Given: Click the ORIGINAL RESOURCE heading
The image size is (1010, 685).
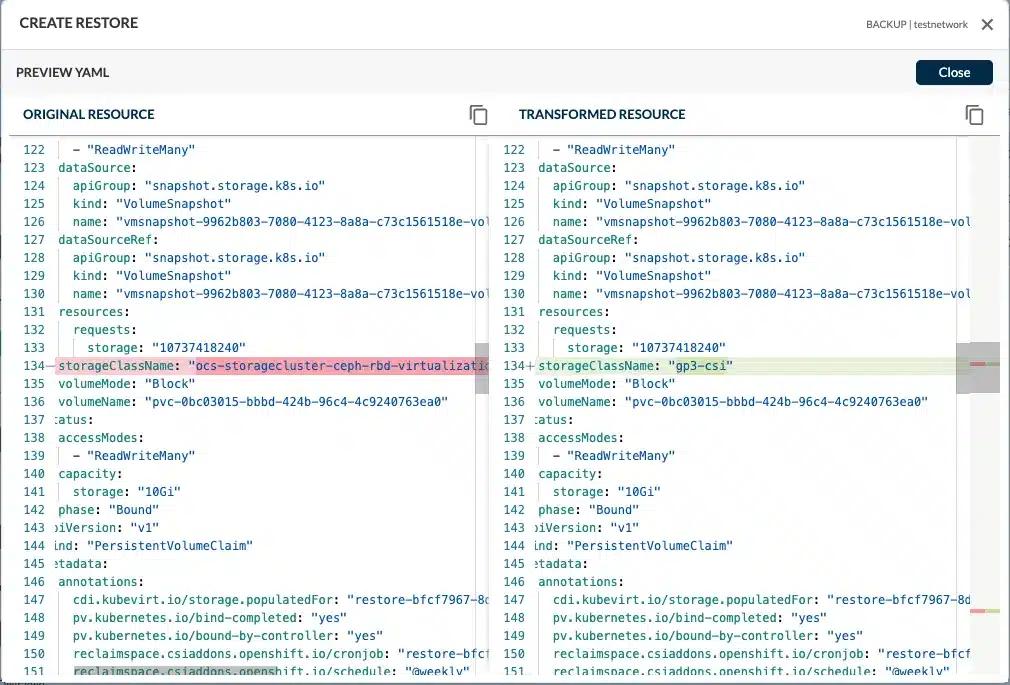Looking at the screenshot, I should pos(89,115).
